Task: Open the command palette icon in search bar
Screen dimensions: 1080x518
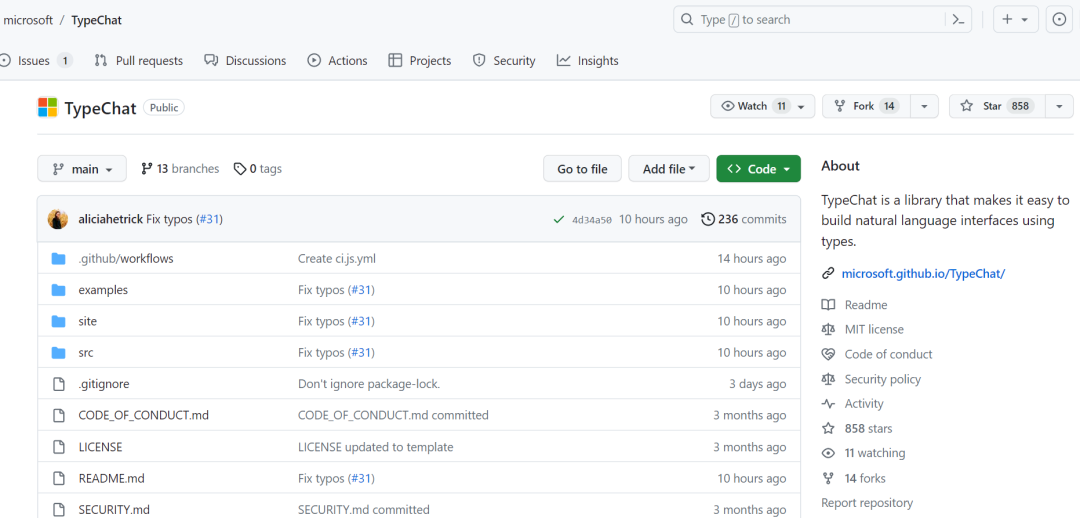Action: [957, 19]
